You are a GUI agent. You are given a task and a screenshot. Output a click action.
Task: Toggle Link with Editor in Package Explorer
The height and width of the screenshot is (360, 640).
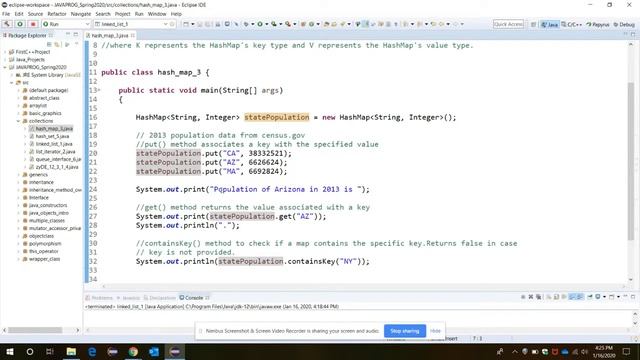tap(57, 44)
